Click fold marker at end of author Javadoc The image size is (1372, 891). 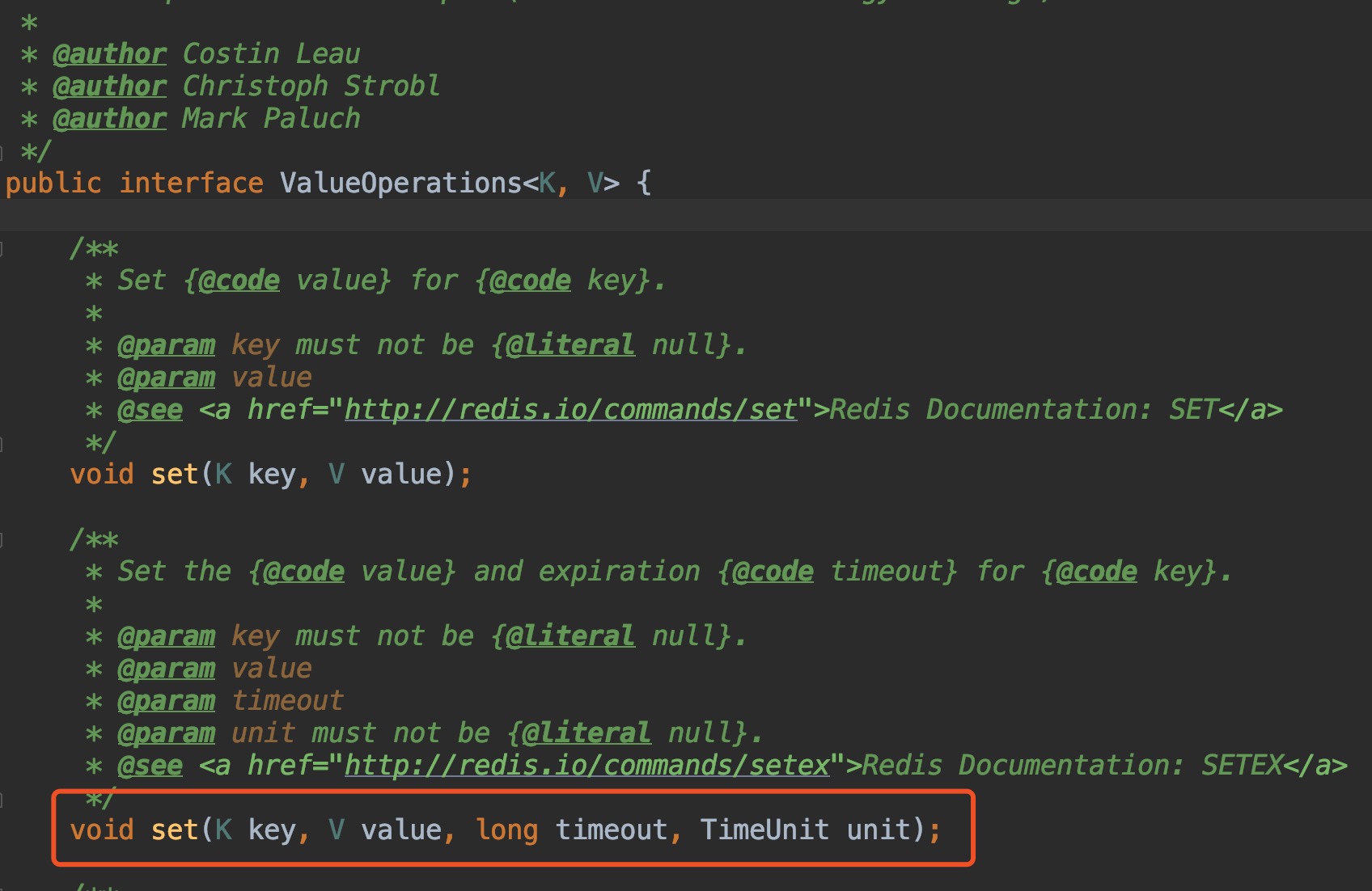click(2, 151)
